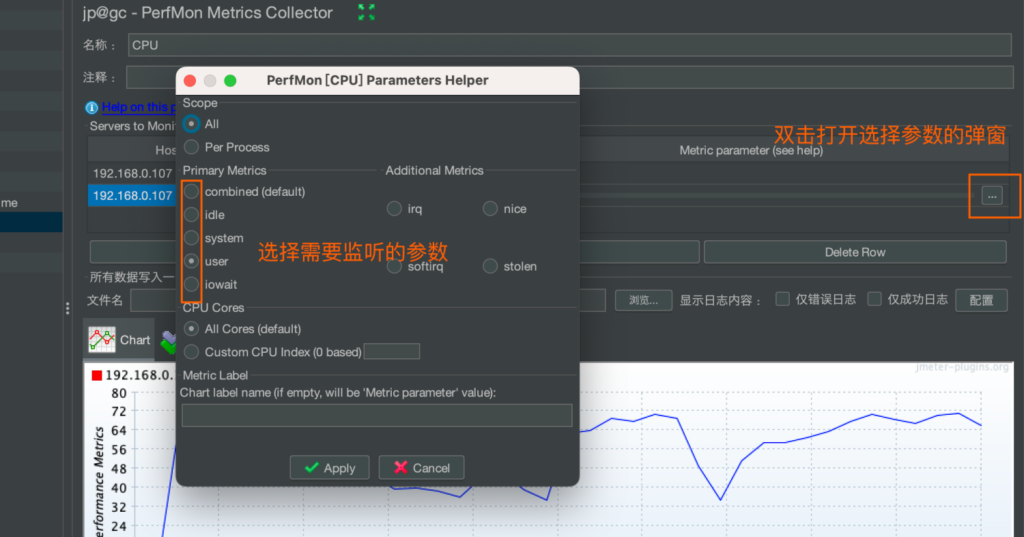1024x537 pixels.
Task: Click the Apply button
Action: coord(330,468)
